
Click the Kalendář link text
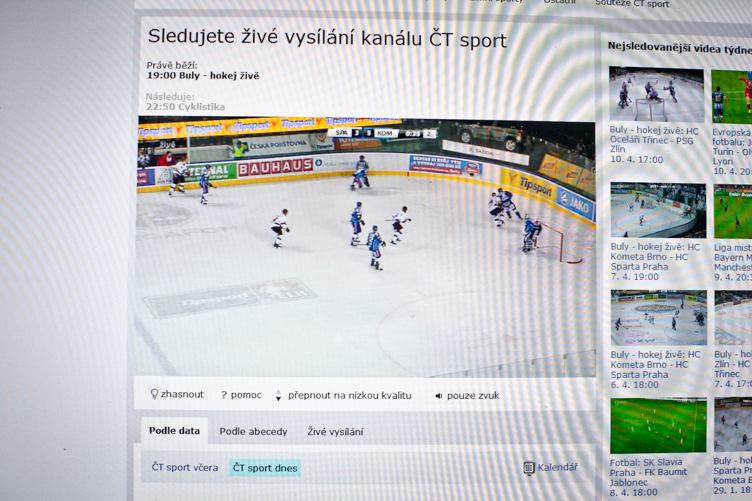(x=557, y=467)
